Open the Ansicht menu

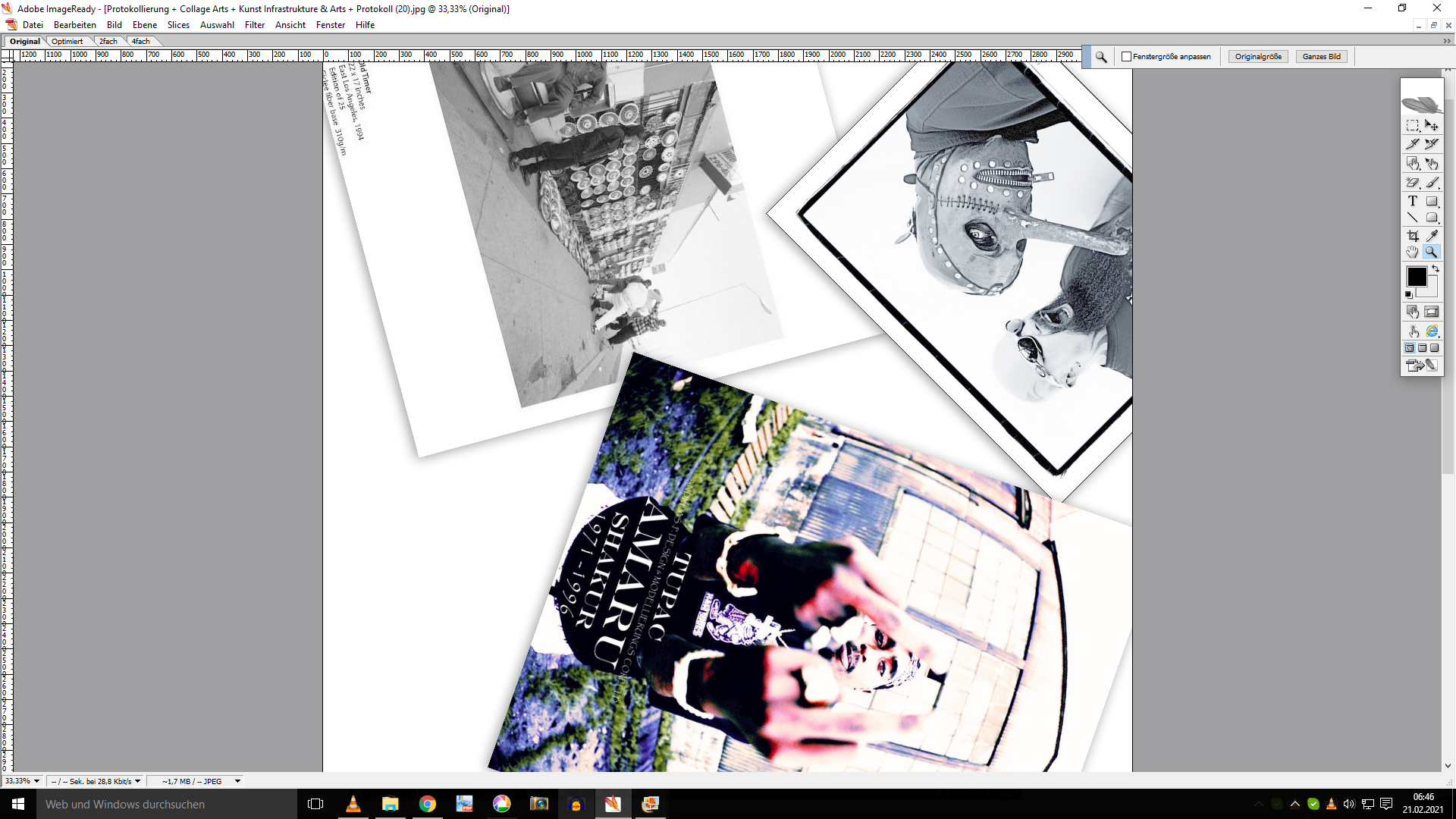(x=290, y=25)
